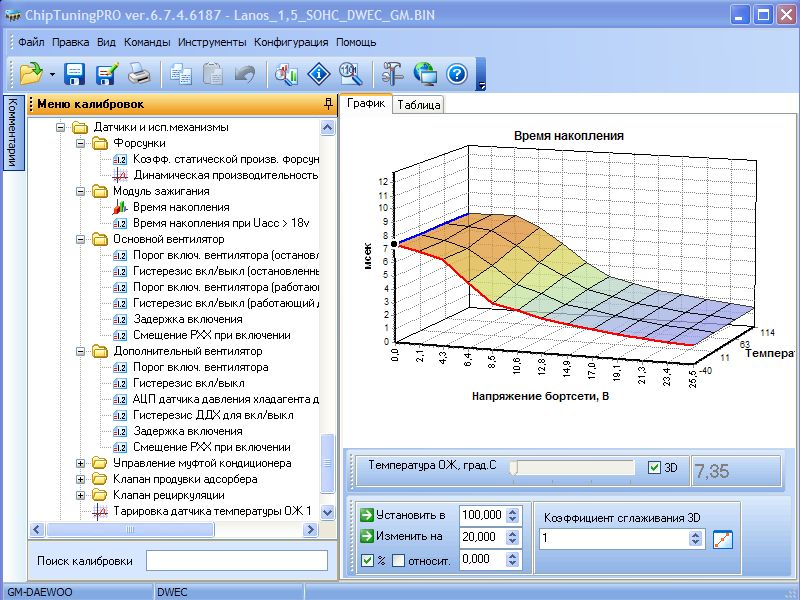Uncheck the % percent checkbox
This screenshot has width=800, height=600.
point(367,560)
